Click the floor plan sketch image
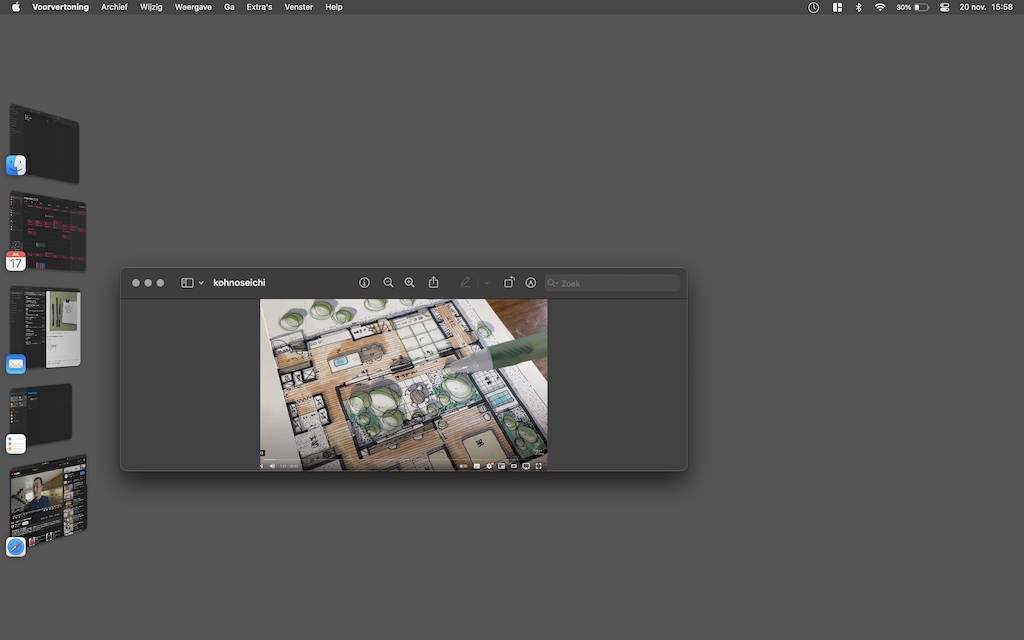The width and height of the screenshot is (1024, 640). click(x=404, y=385)
